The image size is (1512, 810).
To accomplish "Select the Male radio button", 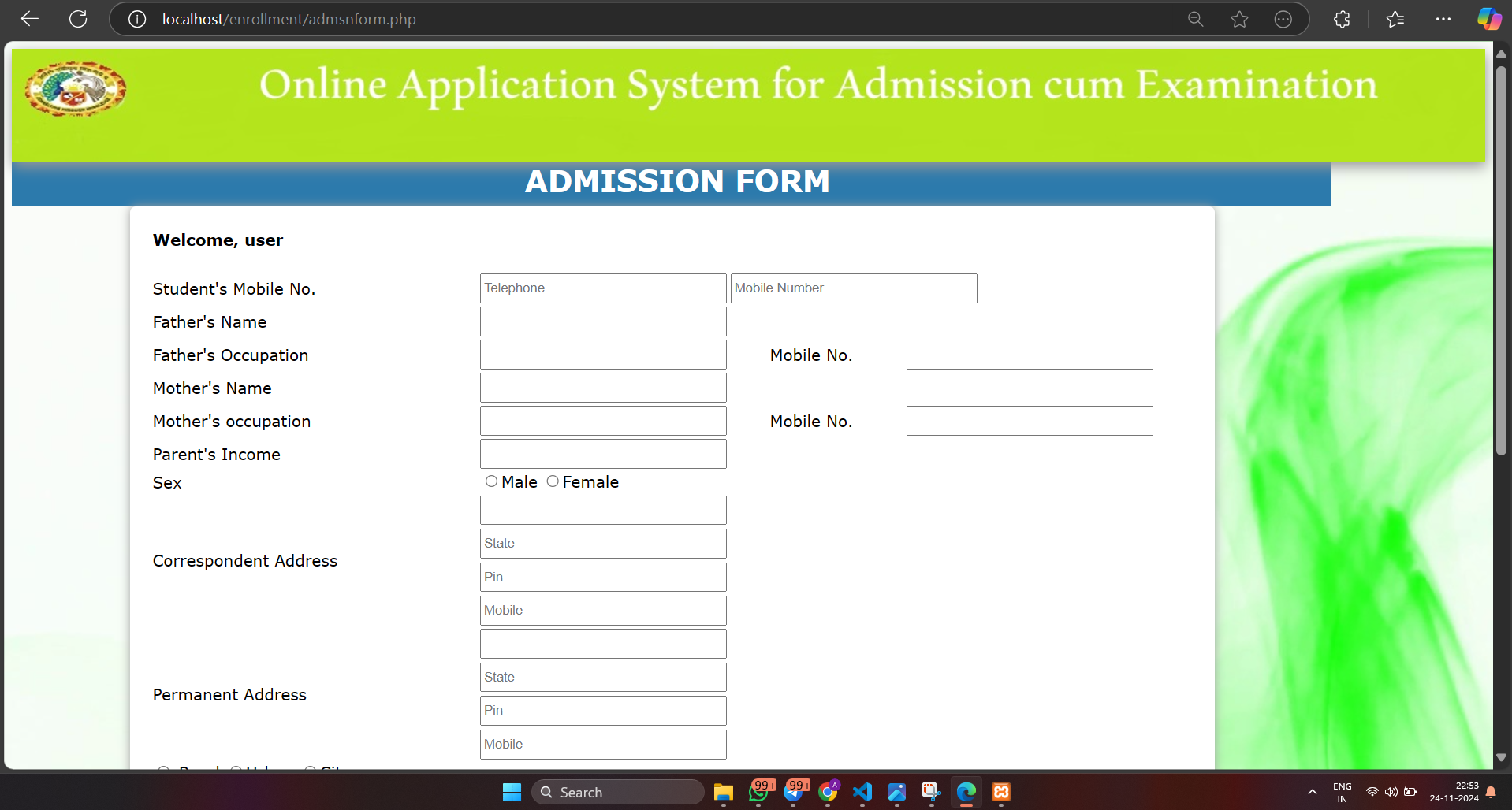I will click(x=490, y=481).
